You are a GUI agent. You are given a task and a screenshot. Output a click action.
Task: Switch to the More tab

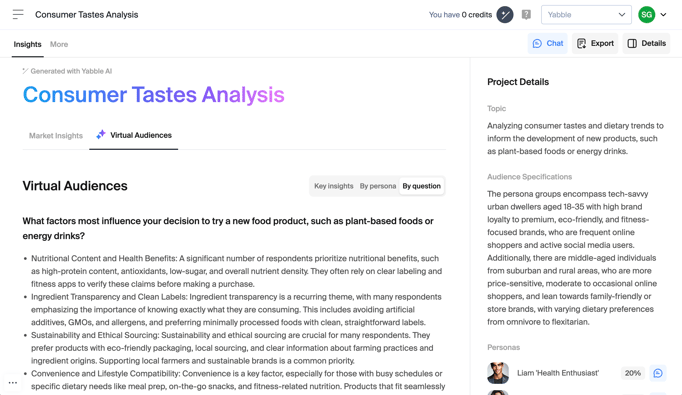59,44
